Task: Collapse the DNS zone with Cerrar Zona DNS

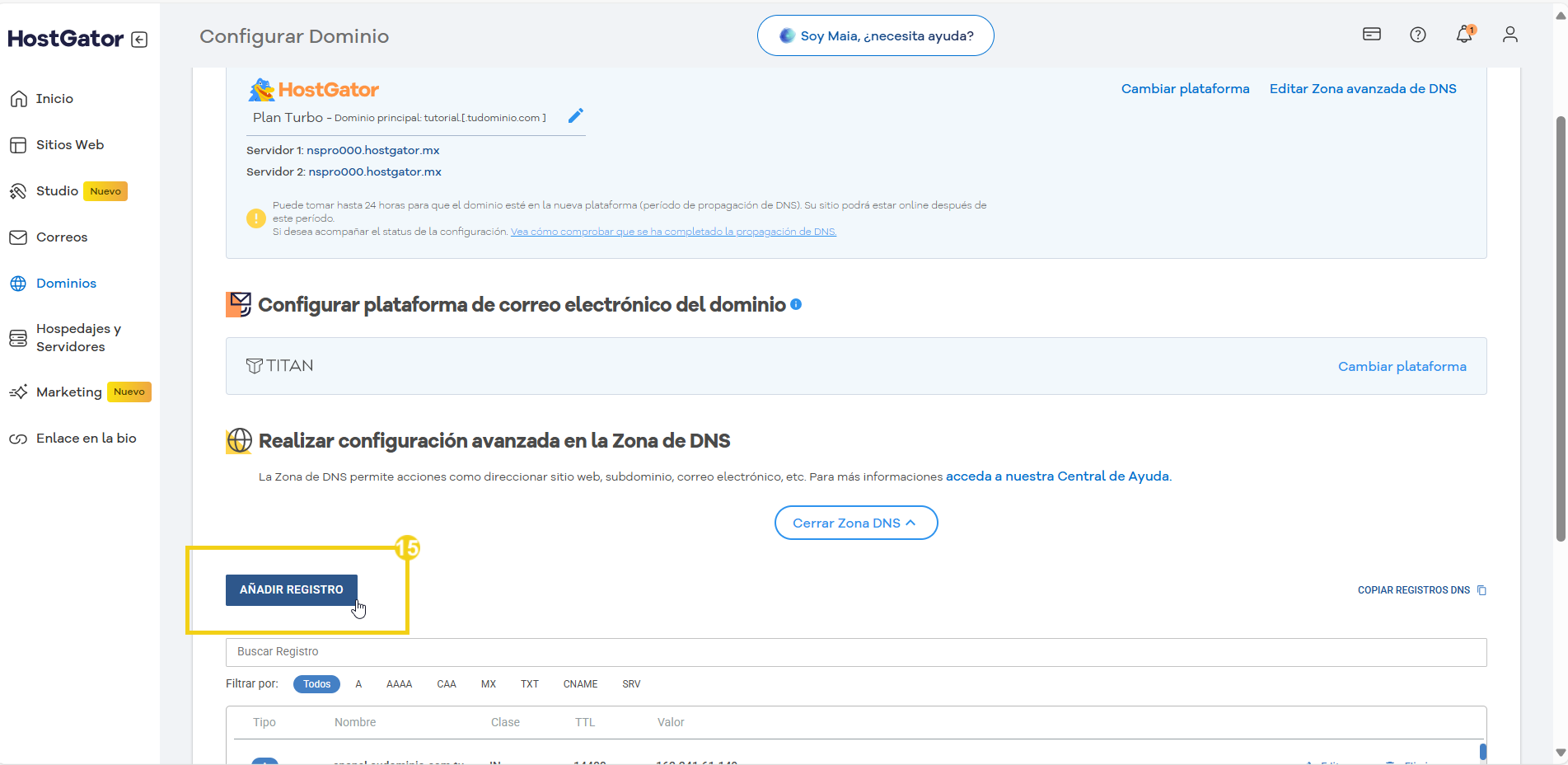Action: (x=855, y=523)
